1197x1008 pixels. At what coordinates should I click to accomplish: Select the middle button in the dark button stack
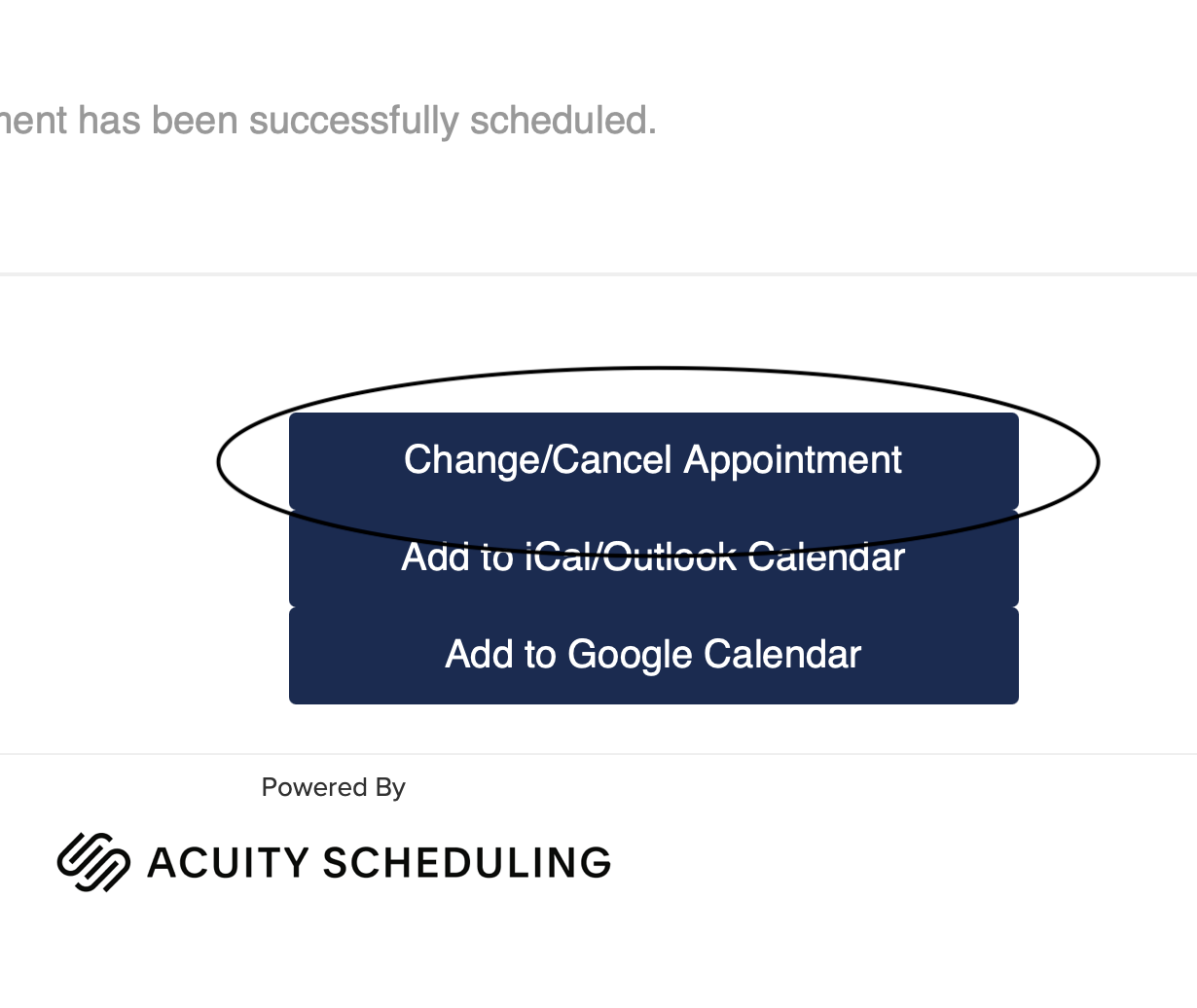pyautogui.click(x=653, y=557)
